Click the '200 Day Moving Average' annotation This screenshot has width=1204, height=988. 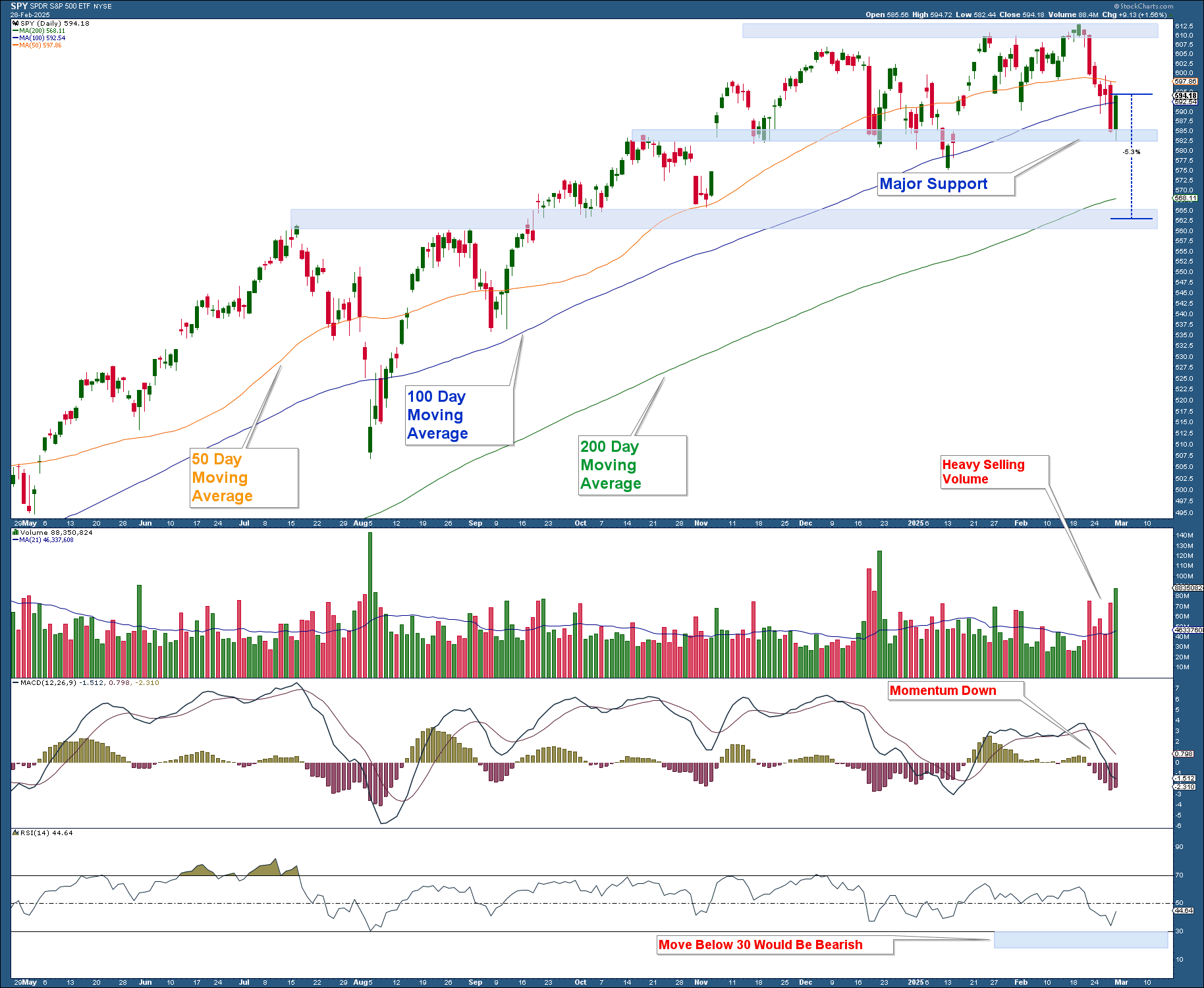point(633,465)
